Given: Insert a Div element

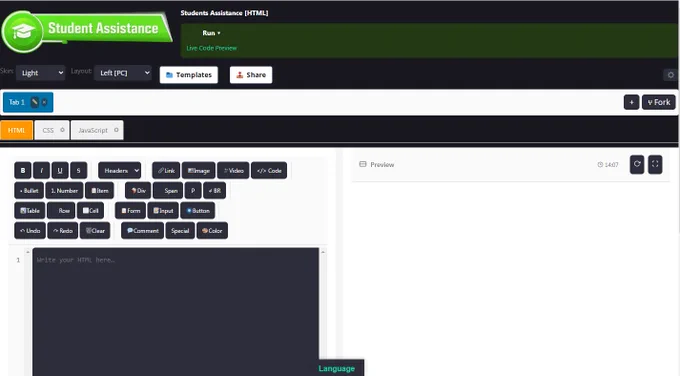Looking at the screenshot, I should pyautogui.click(x=138, y=190).
